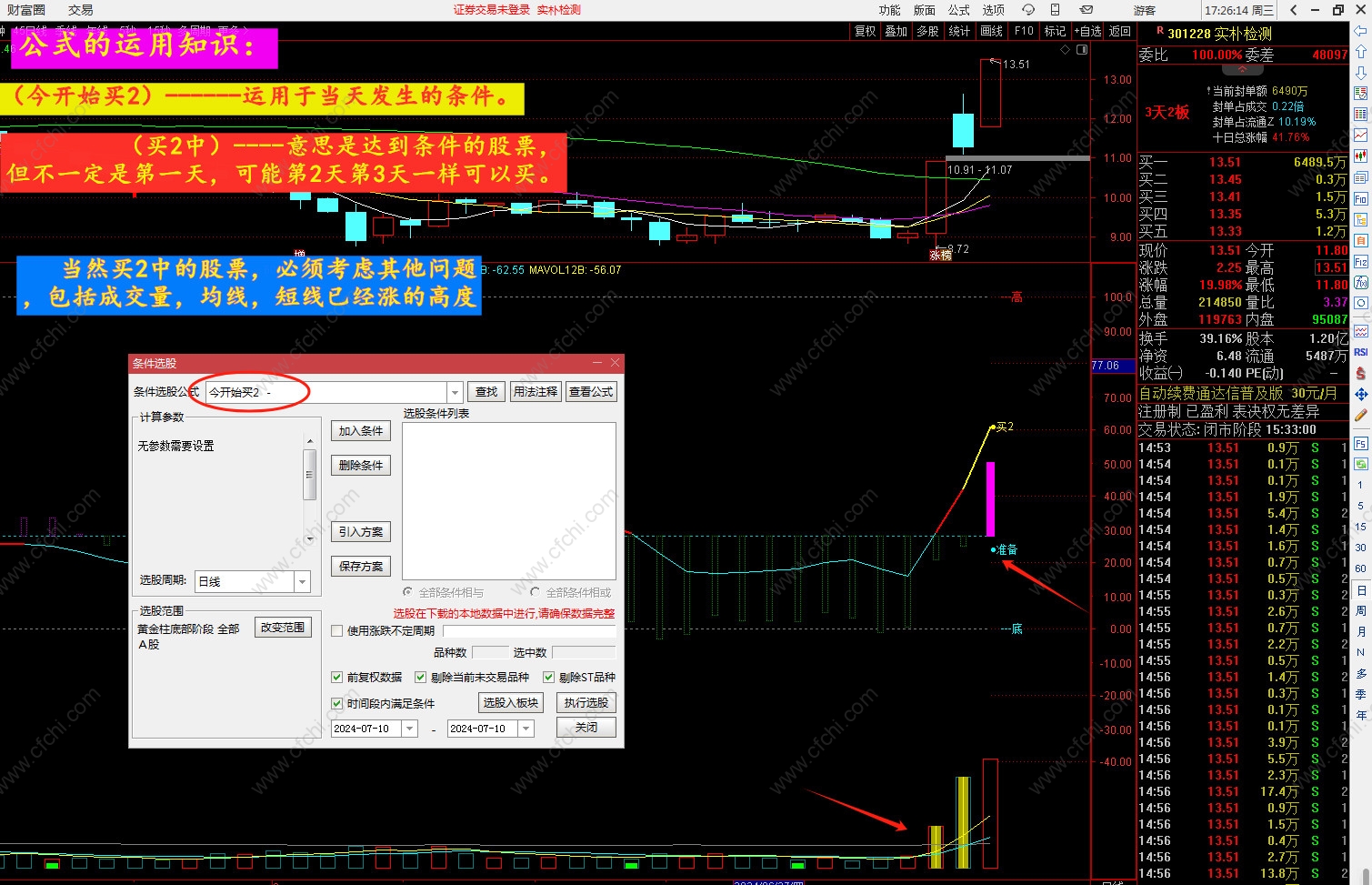Open the 功能 menu in top bar
Screen dimensions: 1372x885
(889, 10)
